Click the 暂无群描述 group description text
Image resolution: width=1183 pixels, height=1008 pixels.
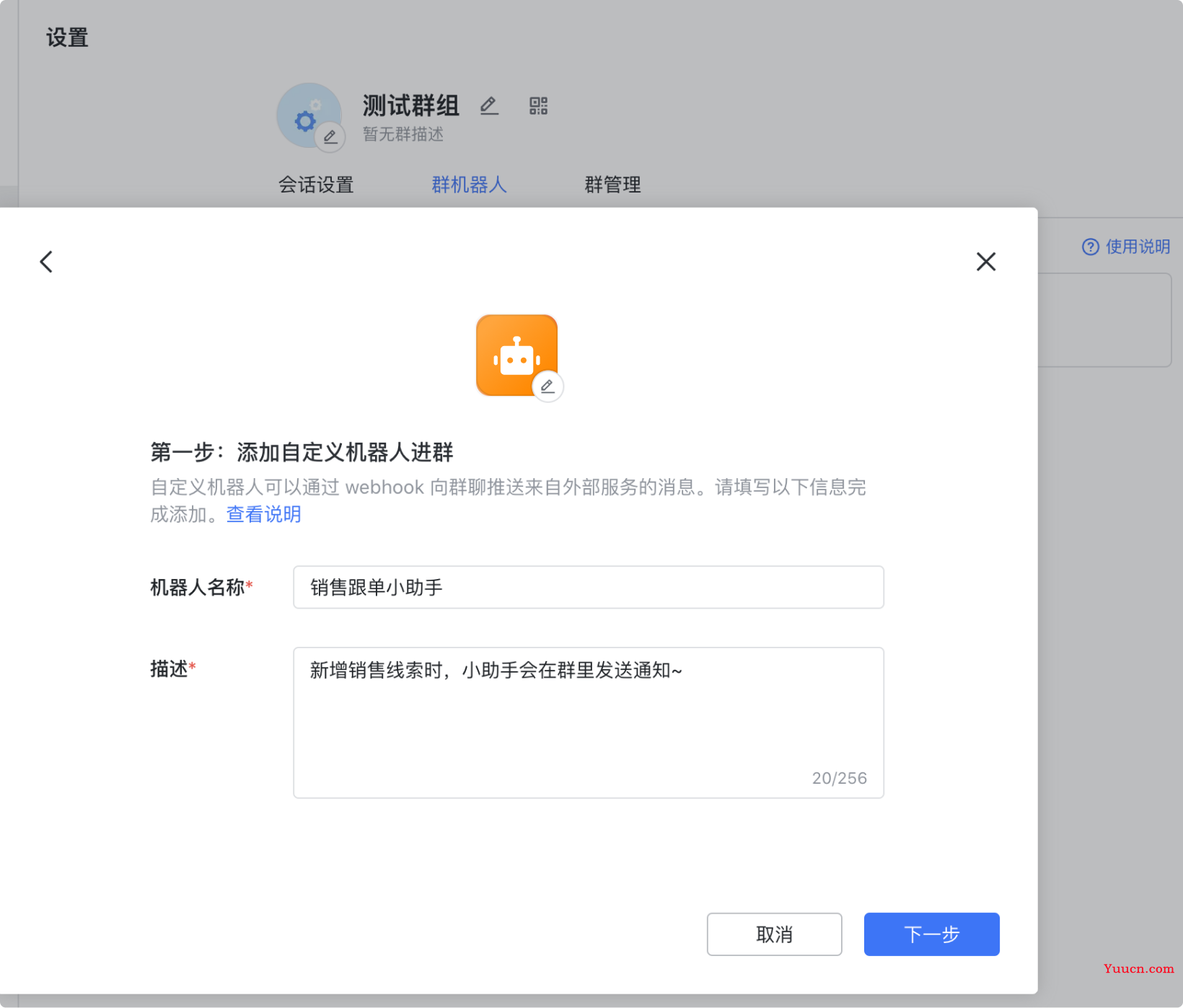pos(403,135)
